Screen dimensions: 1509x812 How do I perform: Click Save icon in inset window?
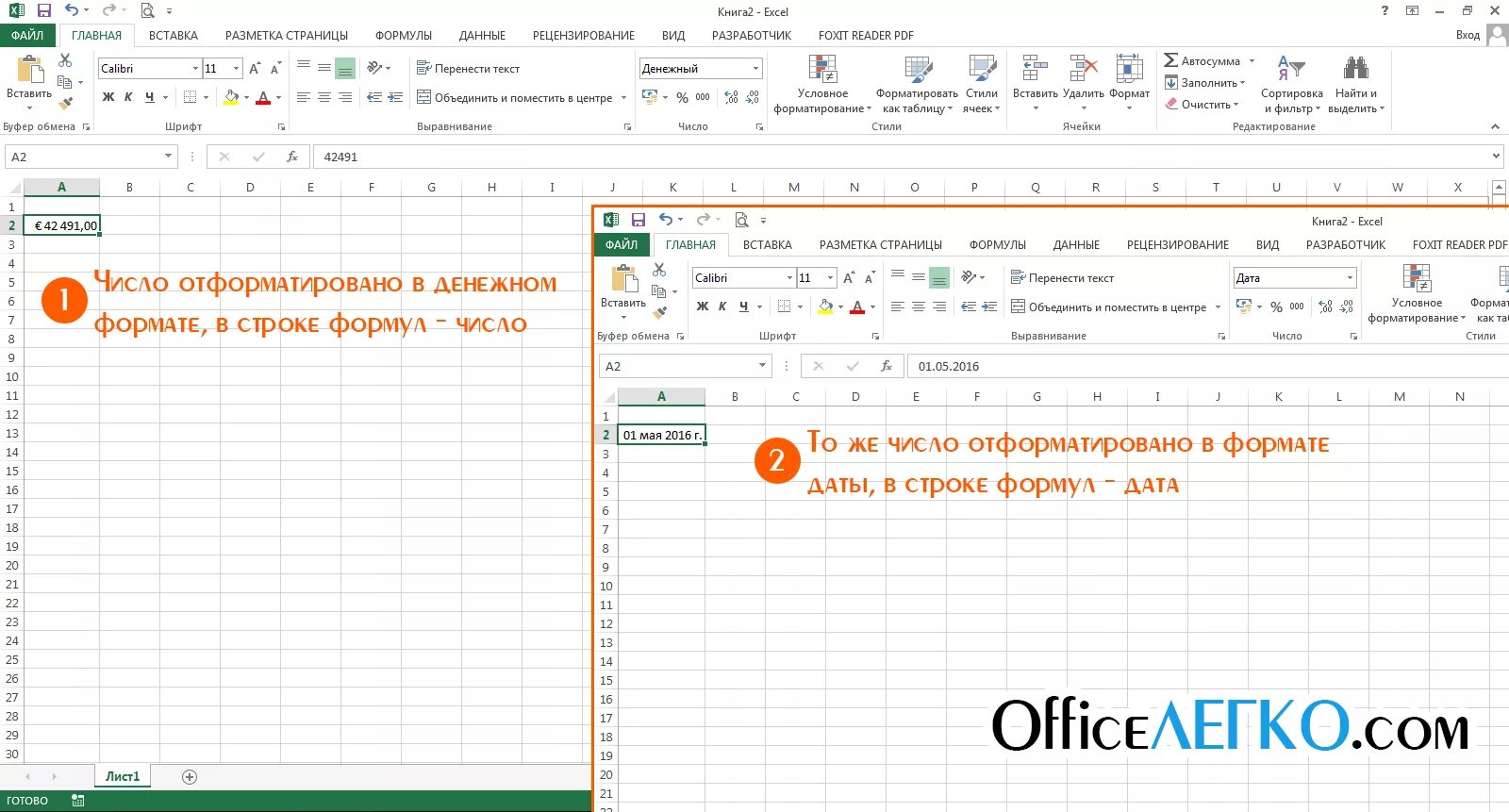(x=638, y=220)
